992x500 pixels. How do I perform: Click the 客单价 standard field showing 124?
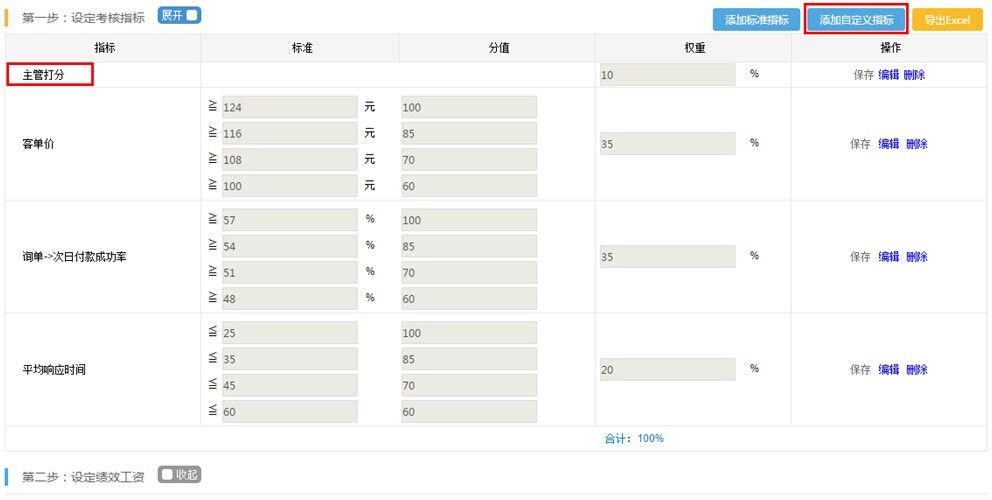290,107
